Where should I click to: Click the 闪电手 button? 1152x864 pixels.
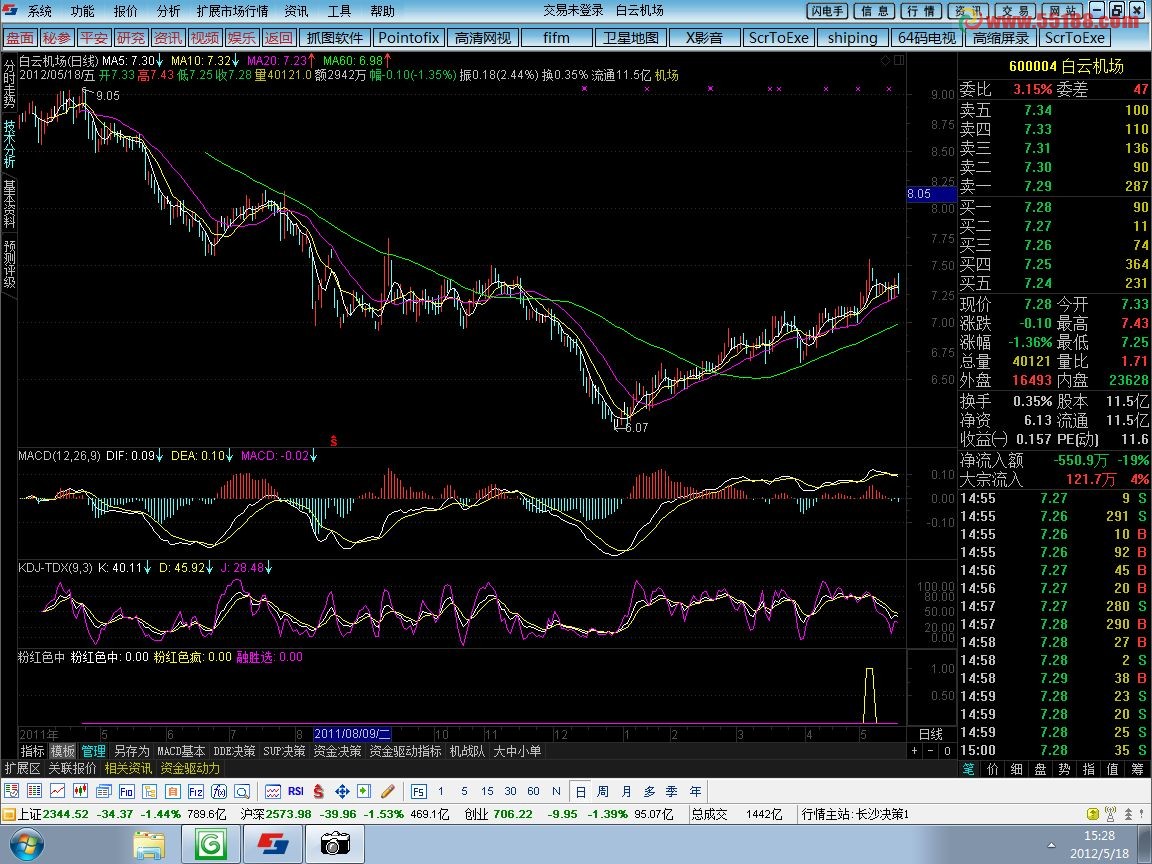[x=827, y=11]
